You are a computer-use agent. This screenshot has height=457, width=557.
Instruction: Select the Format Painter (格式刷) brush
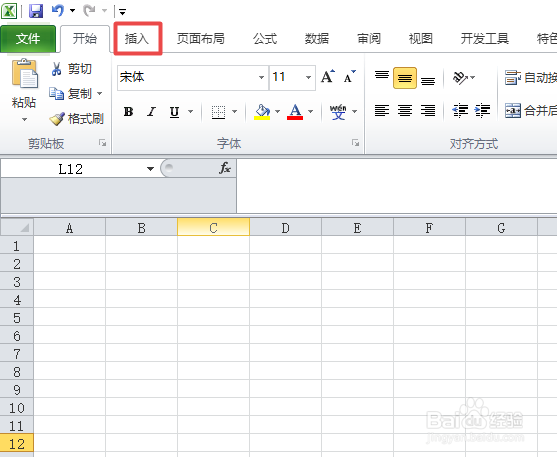(x=57, y=119)
